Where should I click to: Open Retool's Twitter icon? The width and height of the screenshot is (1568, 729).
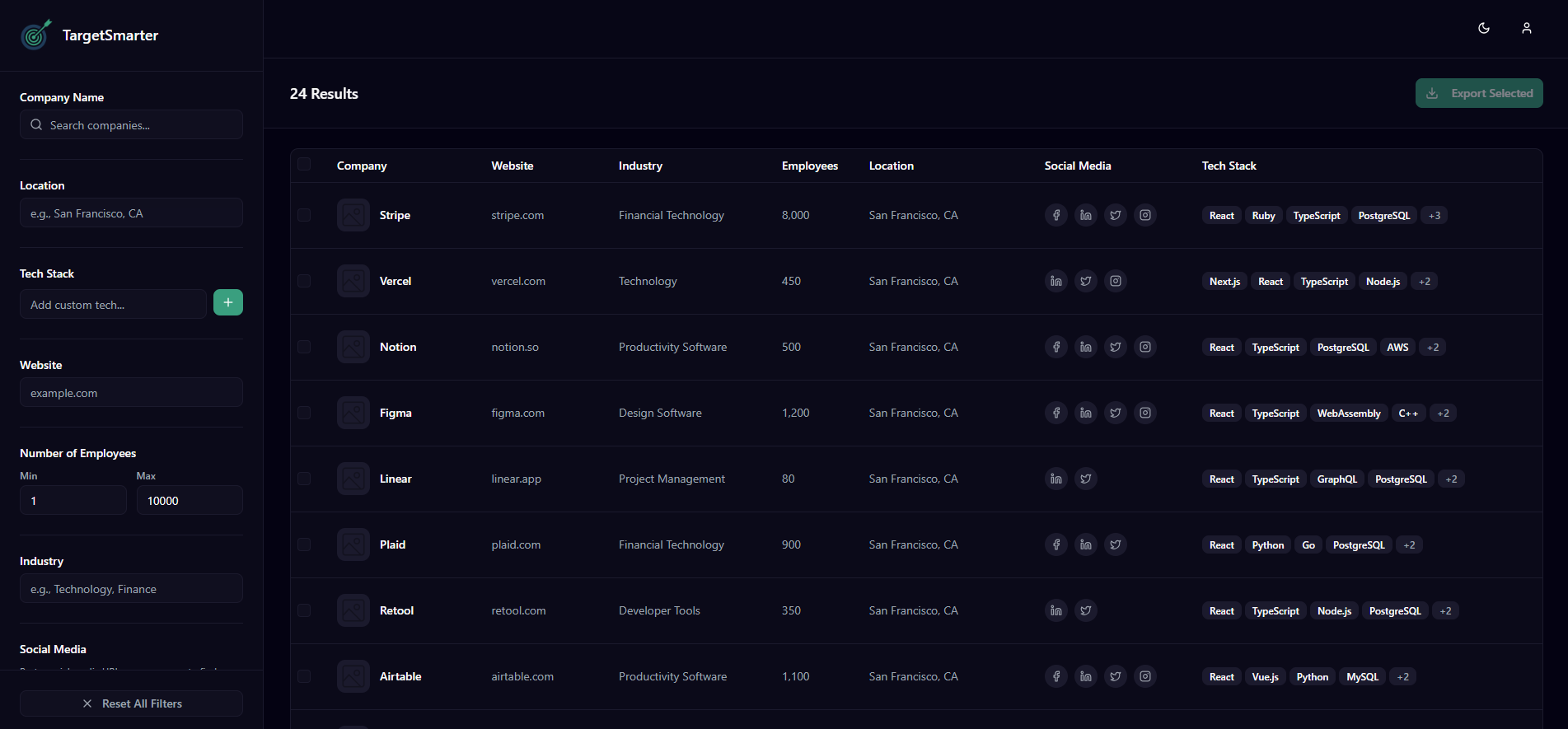point(1086,610)
